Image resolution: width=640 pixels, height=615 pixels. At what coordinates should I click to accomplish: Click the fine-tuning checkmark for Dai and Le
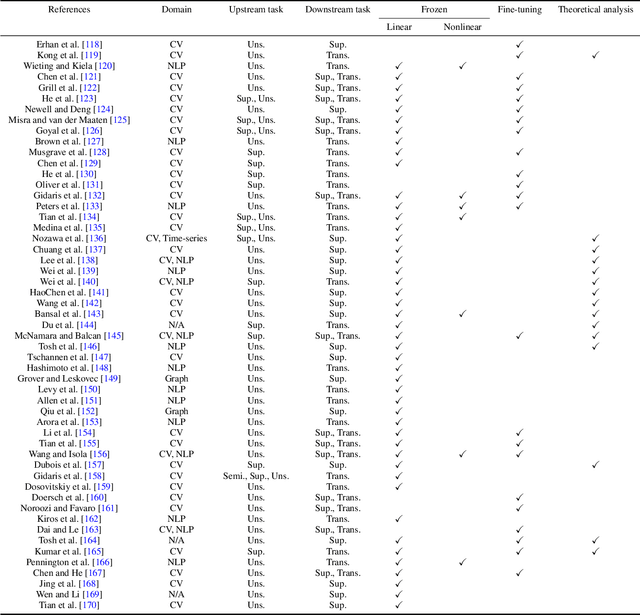point(519,530)
